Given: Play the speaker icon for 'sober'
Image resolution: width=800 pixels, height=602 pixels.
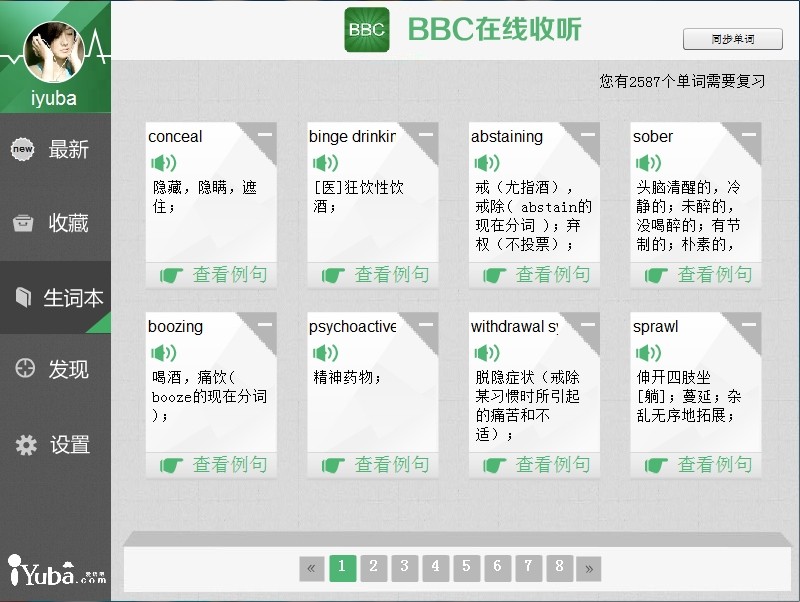Looking at the screenshot, I should pyautogui.click(x=648, y=163).
